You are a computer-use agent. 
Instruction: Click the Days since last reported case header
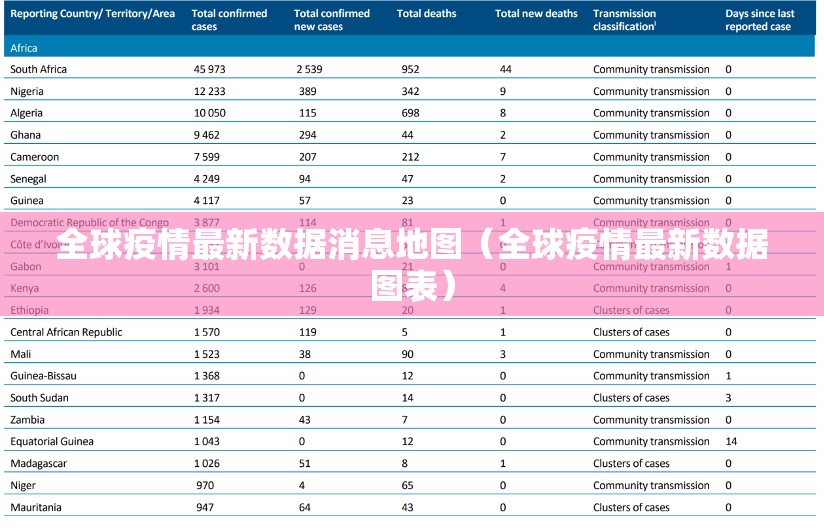click(760, 20)
